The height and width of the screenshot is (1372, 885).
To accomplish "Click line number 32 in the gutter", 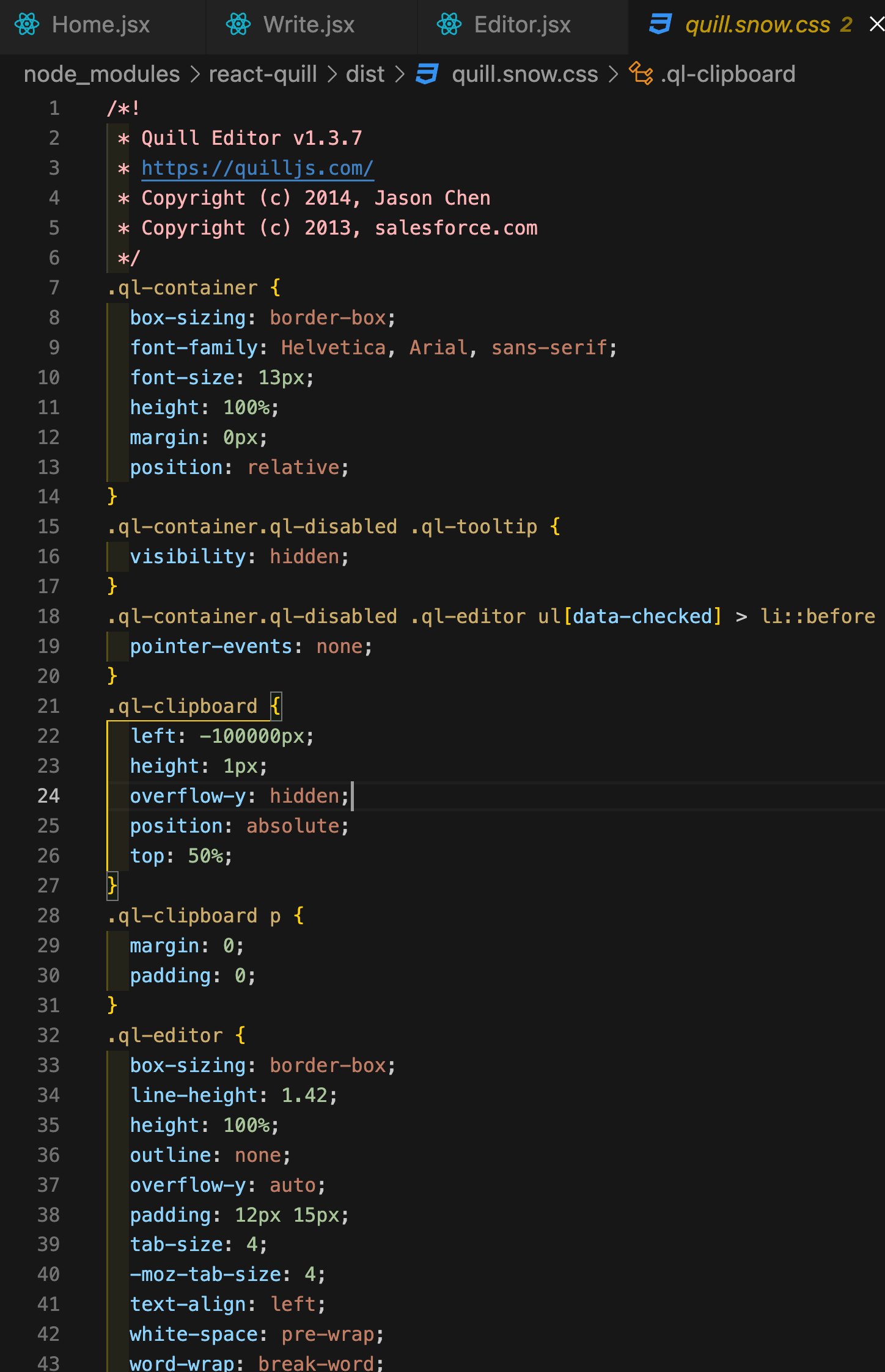I will click(x=49, y=1035).
